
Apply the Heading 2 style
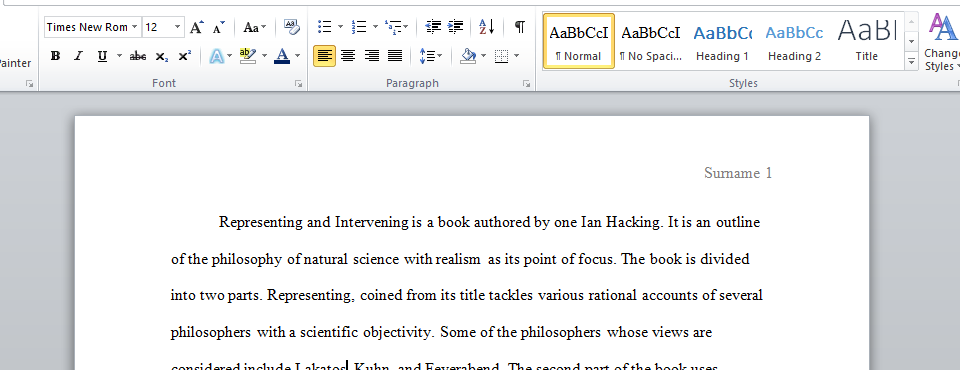794,41
